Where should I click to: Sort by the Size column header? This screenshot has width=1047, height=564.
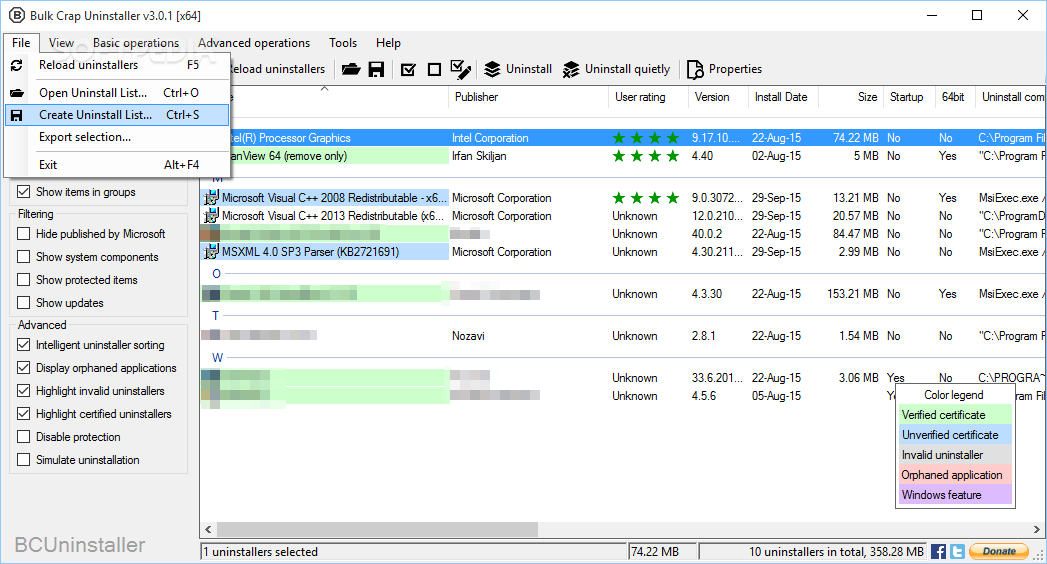click(851, 97)
